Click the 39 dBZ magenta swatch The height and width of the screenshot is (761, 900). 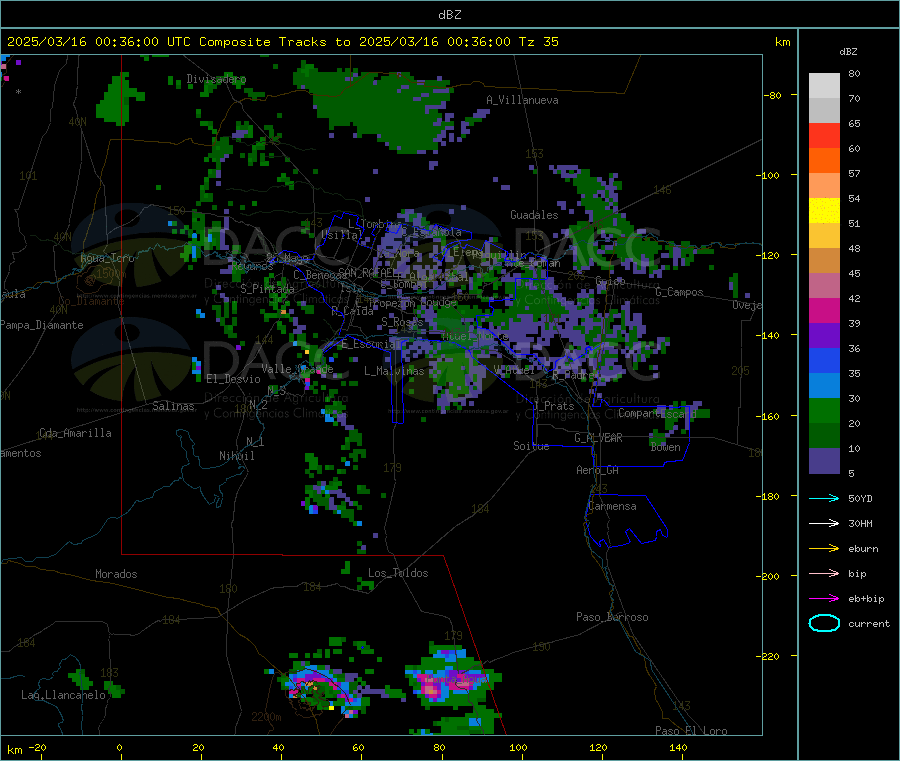pyautogui.click(x=824, y=310)
